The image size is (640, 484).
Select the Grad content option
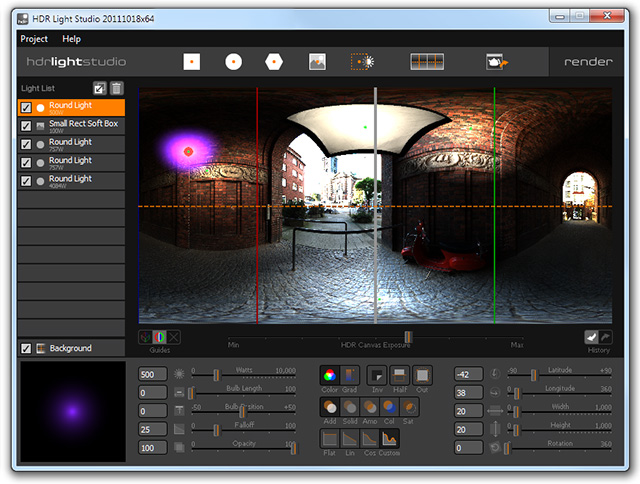[x=350, y=375]
